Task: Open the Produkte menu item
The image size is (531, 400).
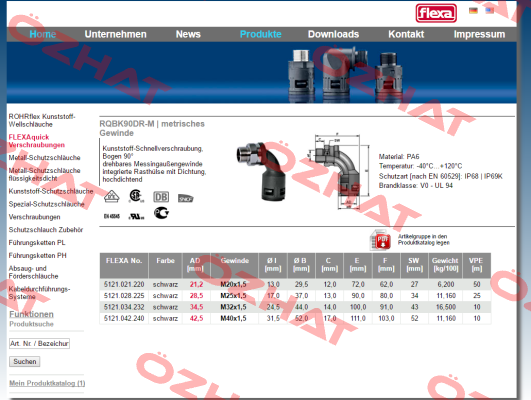Action: click(260, 34)
